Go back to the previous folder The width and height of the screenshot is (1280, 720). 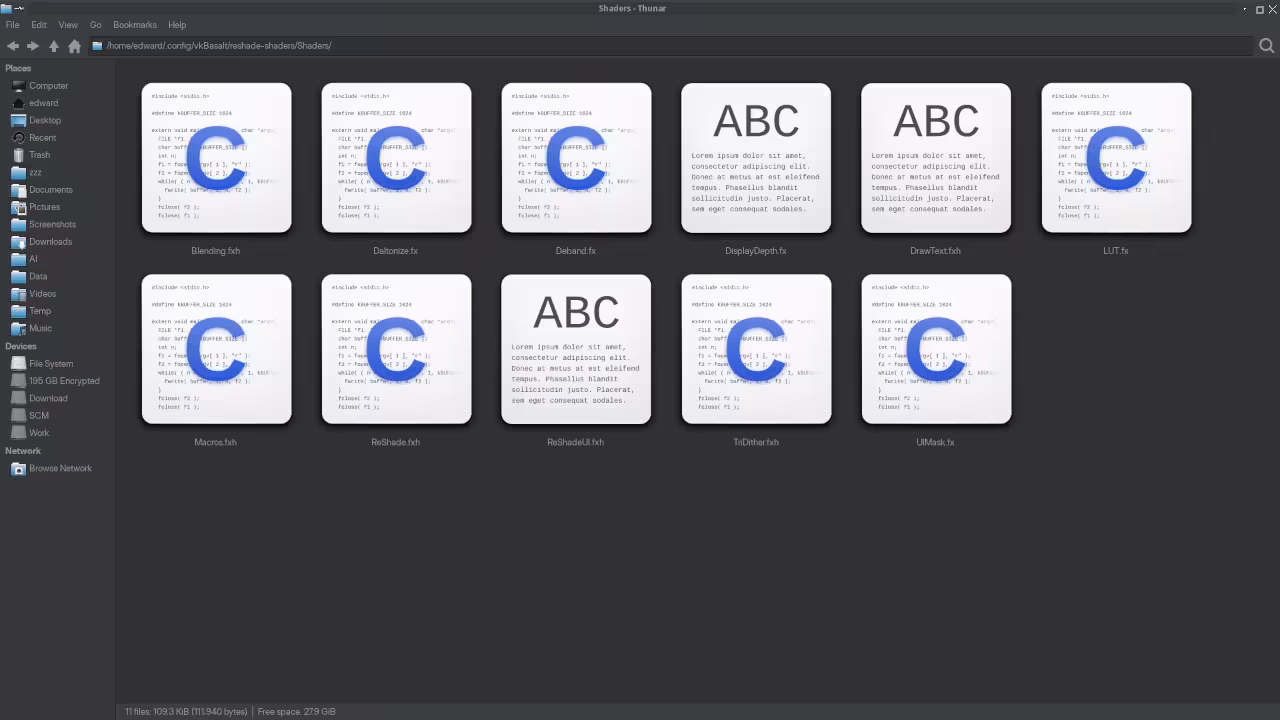click(12, 46)
